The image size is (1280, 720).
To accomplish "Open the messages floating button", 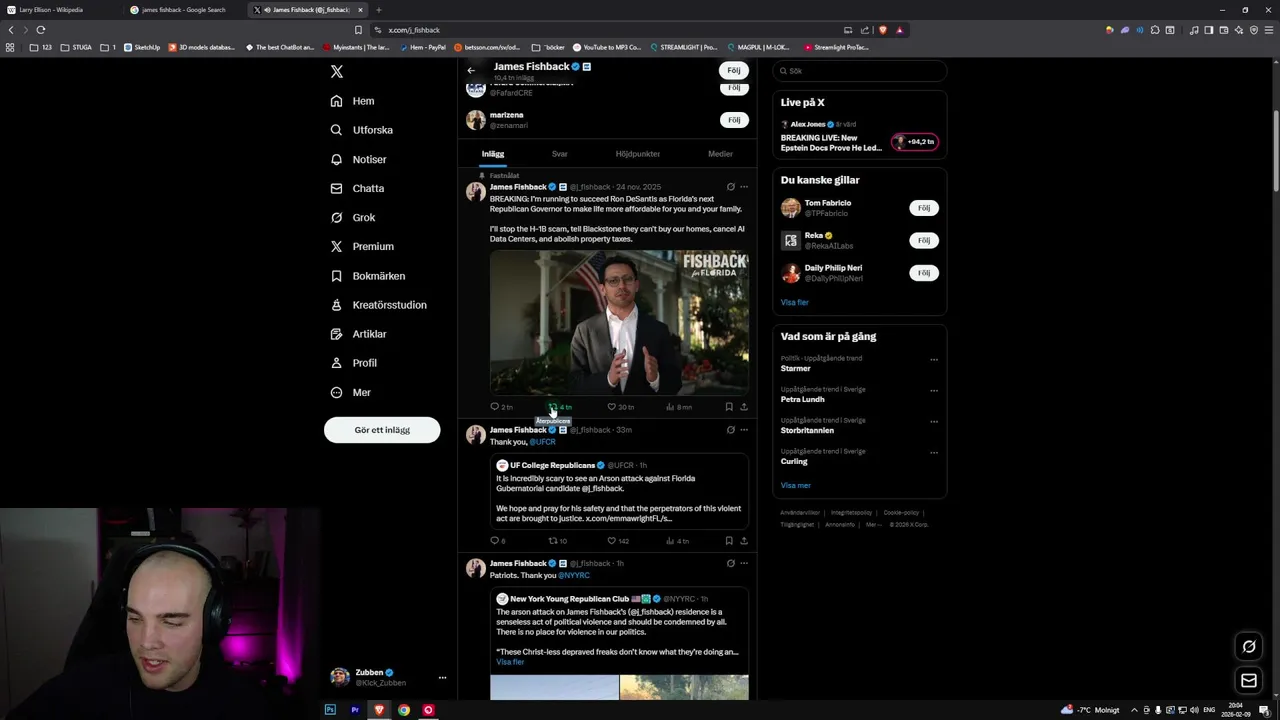I will pos(1249,681).
